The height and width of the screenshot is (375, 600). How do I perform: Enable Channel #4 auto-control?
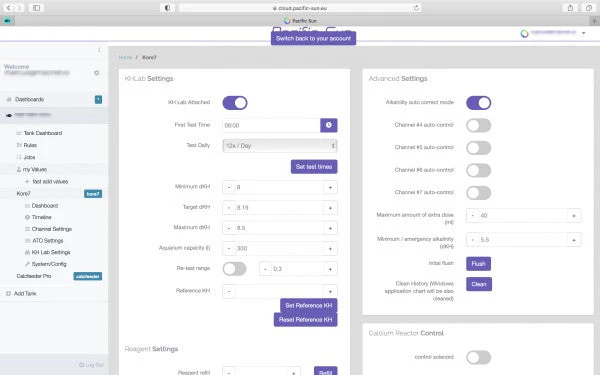478,125
